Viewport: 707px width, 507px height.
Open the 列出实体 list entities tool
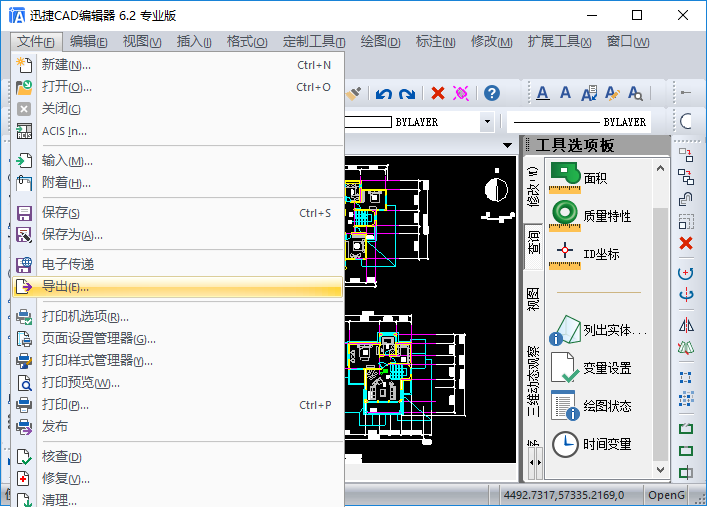pyautogui.click(x=598, y=330)
